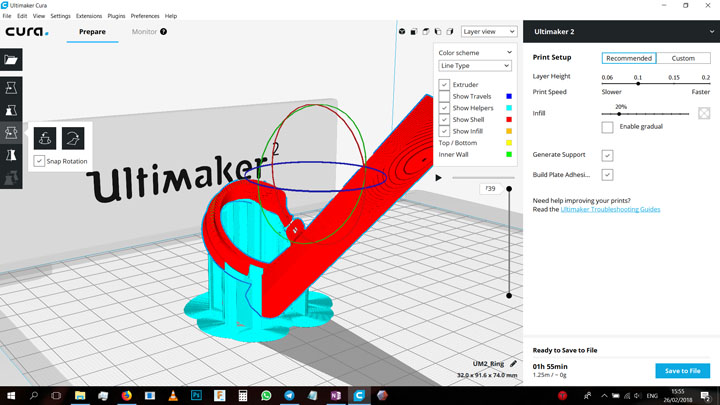Open the Line Type dropdown
720x405 pixels.
click(475, 66)
